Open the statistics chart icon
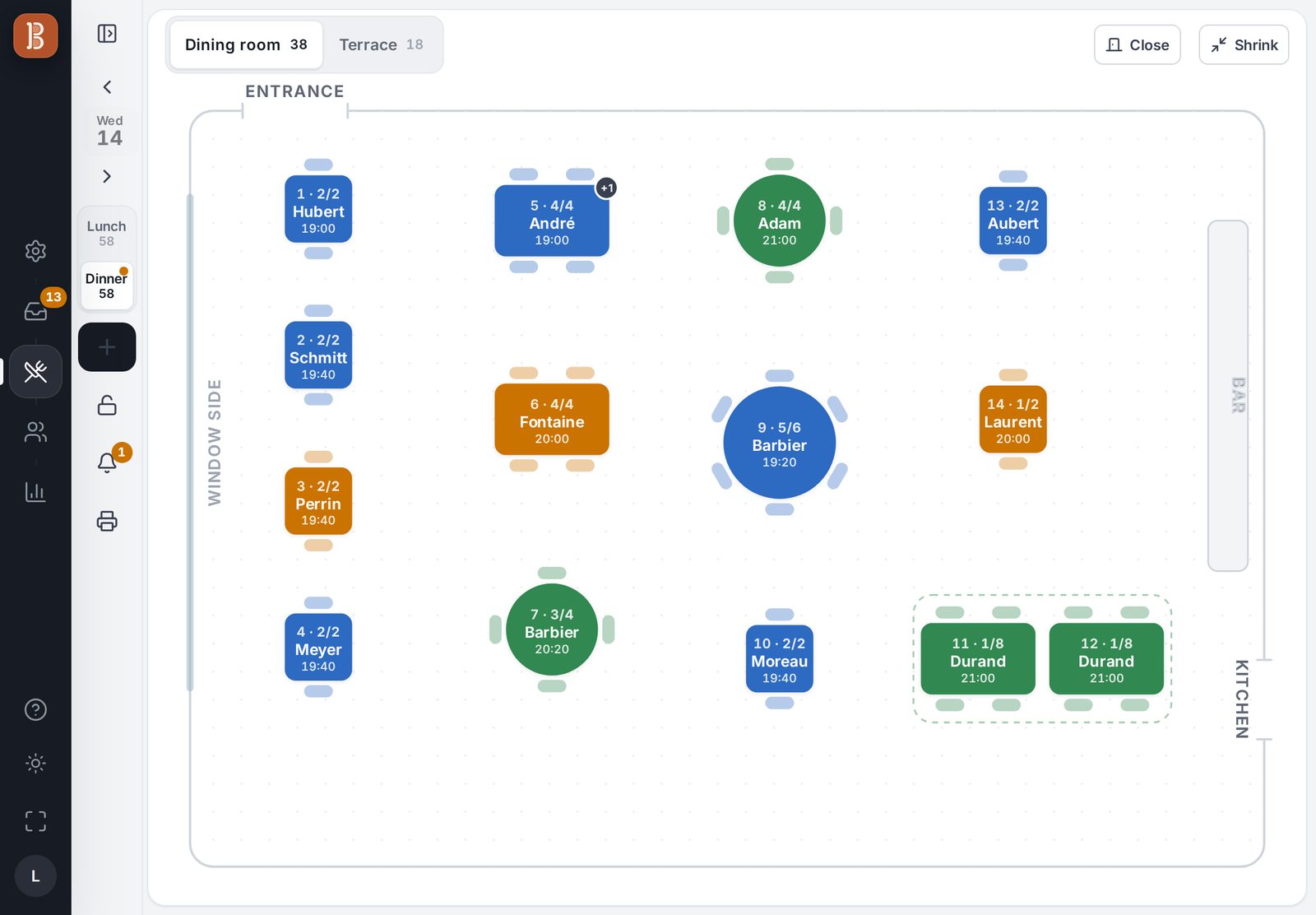 35,492
